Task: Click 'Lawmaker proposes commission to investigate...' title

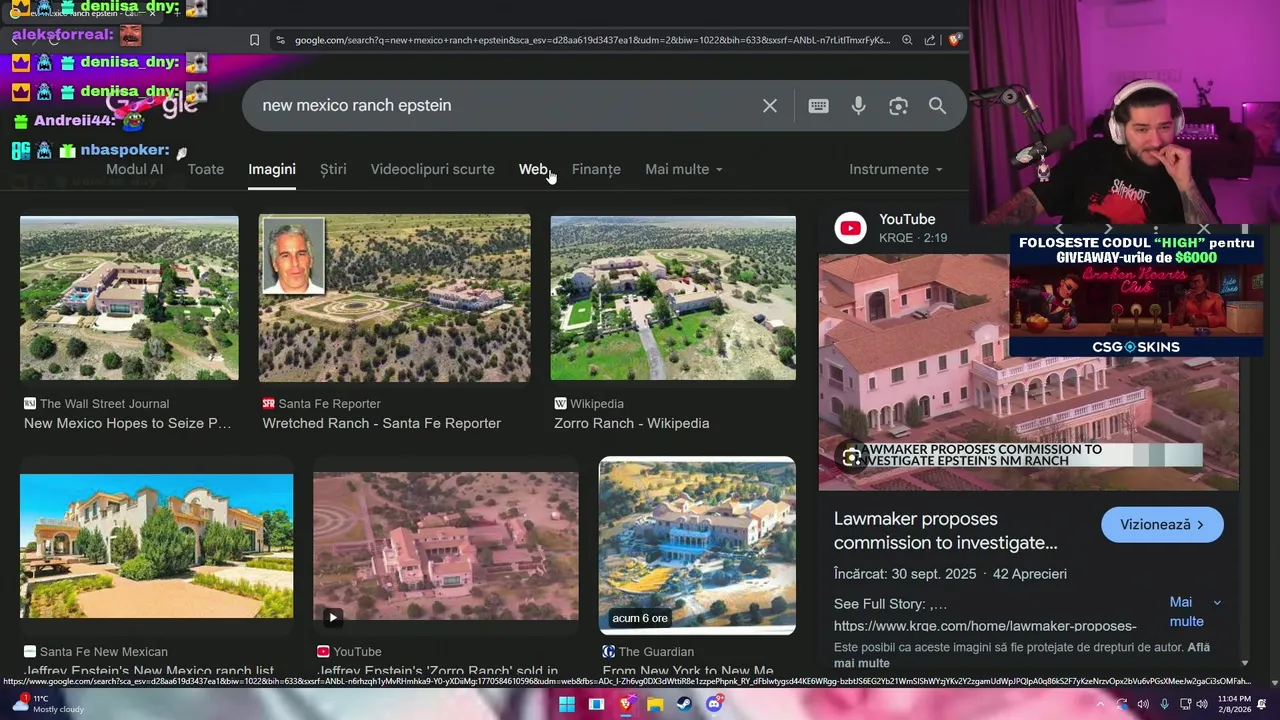Action: click(x=945, y=531)
